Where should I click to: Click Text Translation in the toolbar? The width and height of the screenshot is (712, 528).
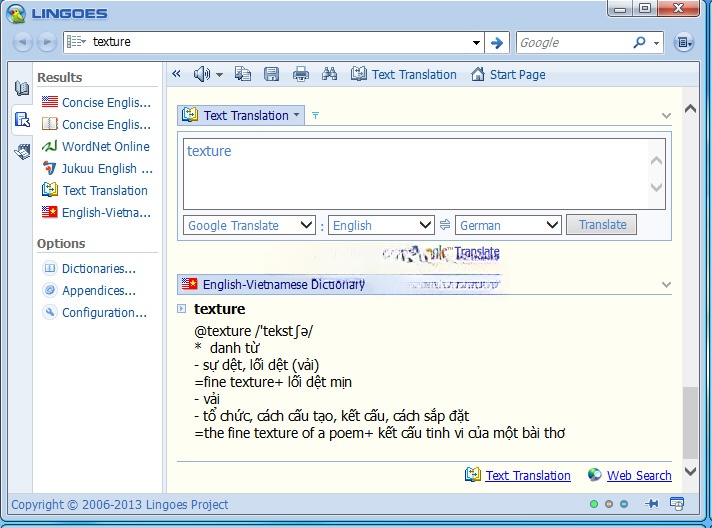(x=404, y=74)
